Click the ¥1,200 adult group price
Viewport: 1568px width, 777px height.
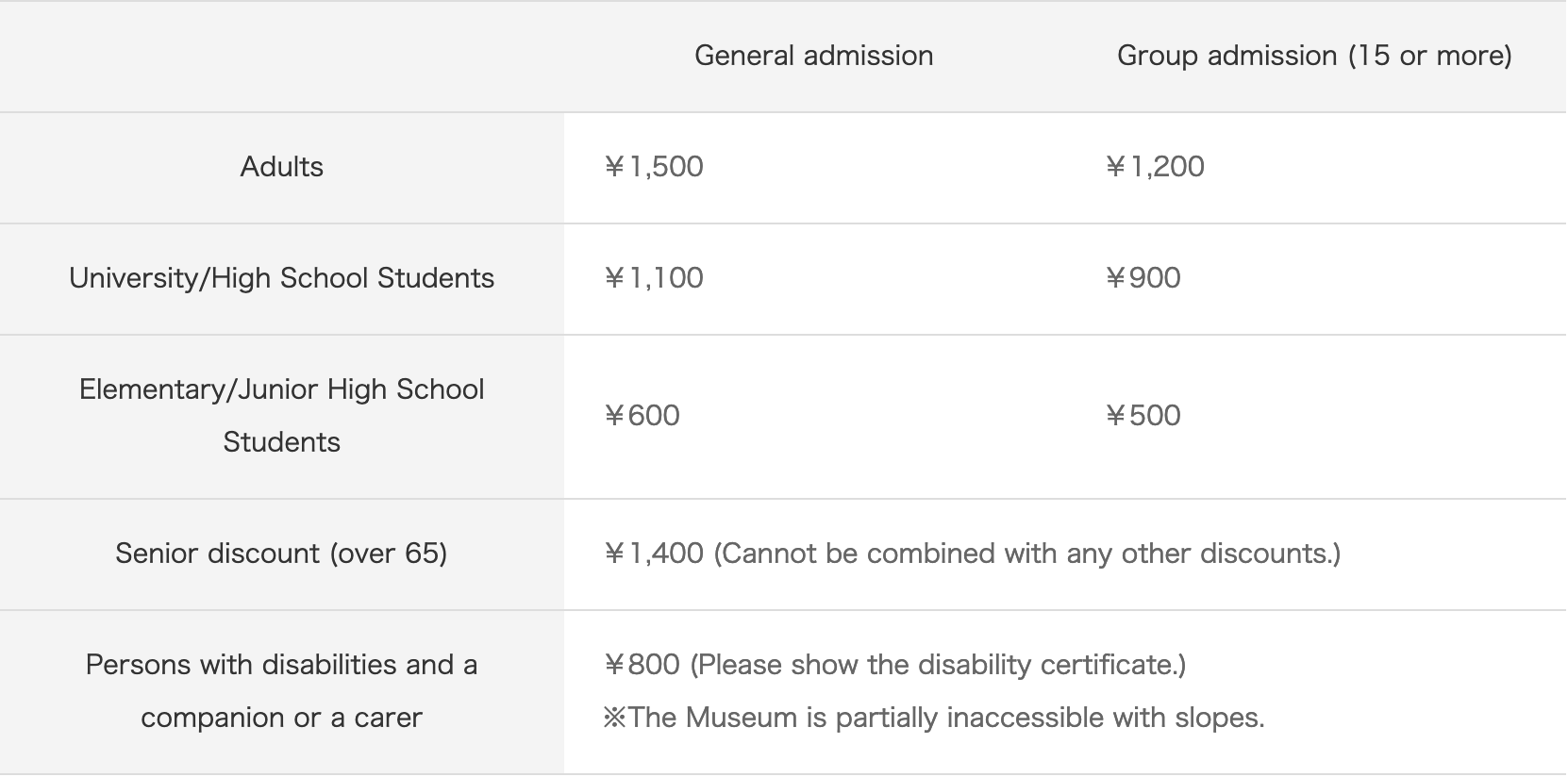[x=1155, y=167]
